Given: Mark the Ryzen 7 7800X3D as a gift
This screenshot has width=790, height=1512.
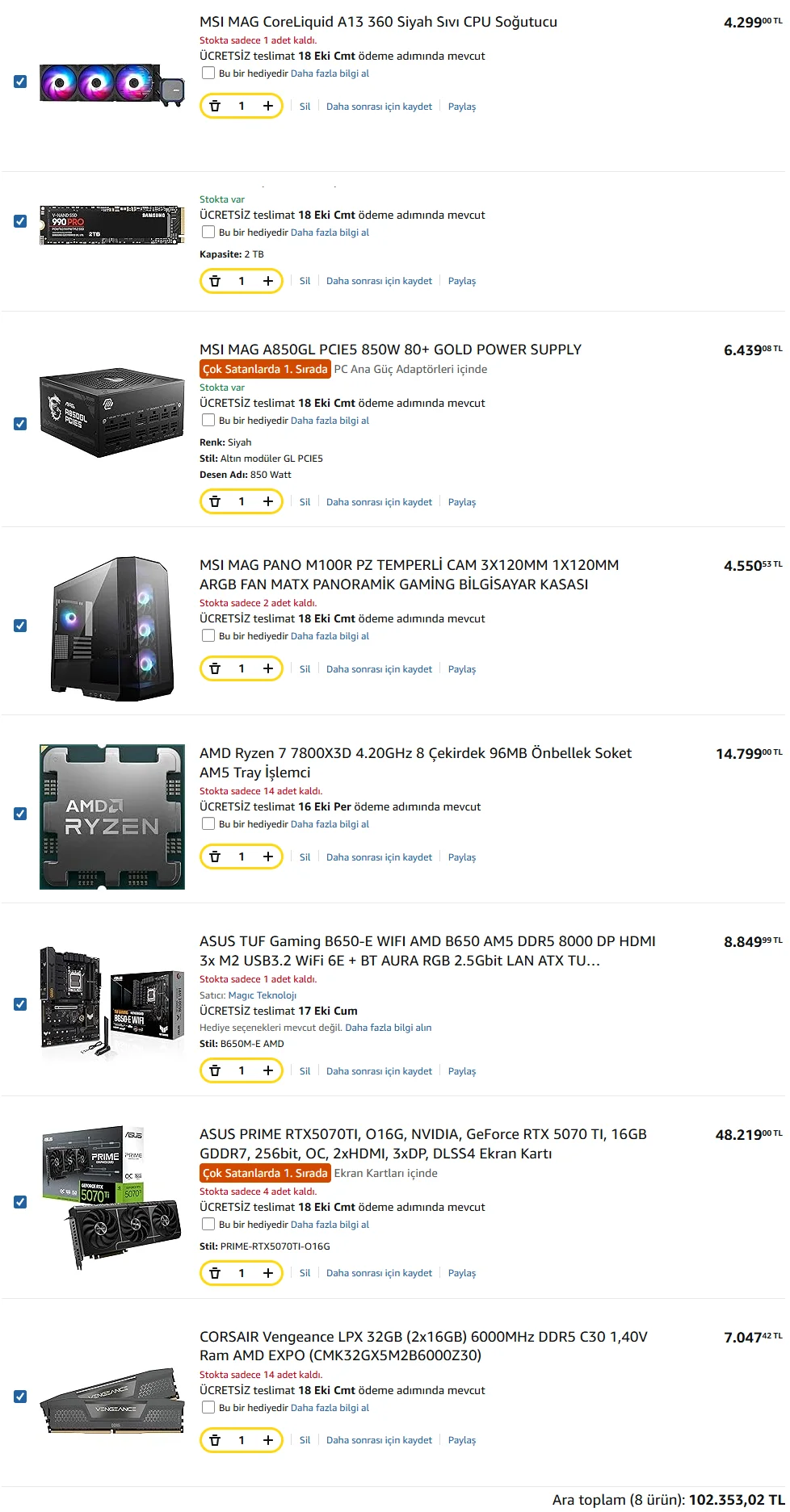Looking at the screenshot, I should (208, 823).
